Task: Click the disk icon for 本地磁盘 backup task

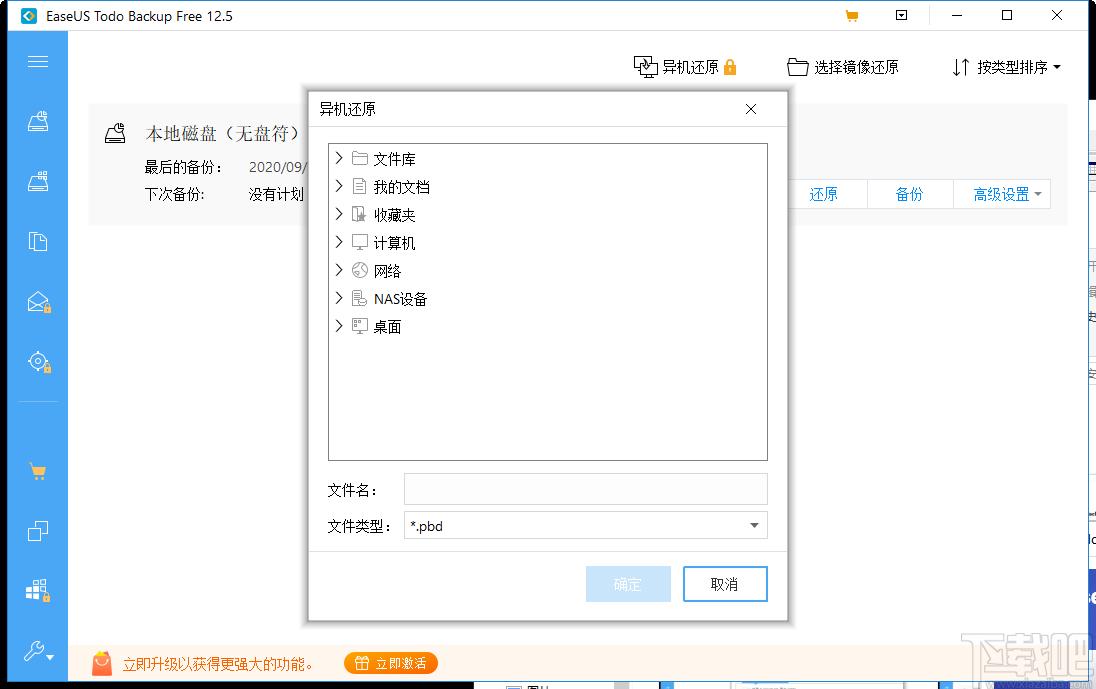Action: [115, 133]
